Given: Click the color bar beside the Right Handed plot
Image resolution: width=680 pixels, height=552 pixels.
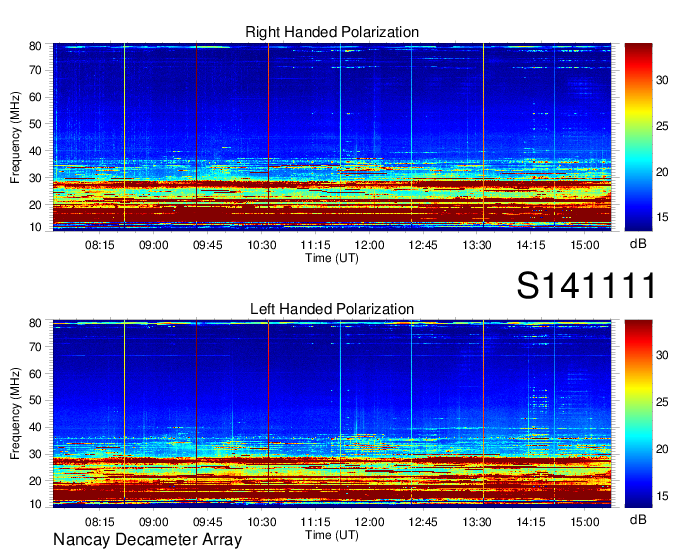Looking at the screenshot, I should (x=638, y=137).
